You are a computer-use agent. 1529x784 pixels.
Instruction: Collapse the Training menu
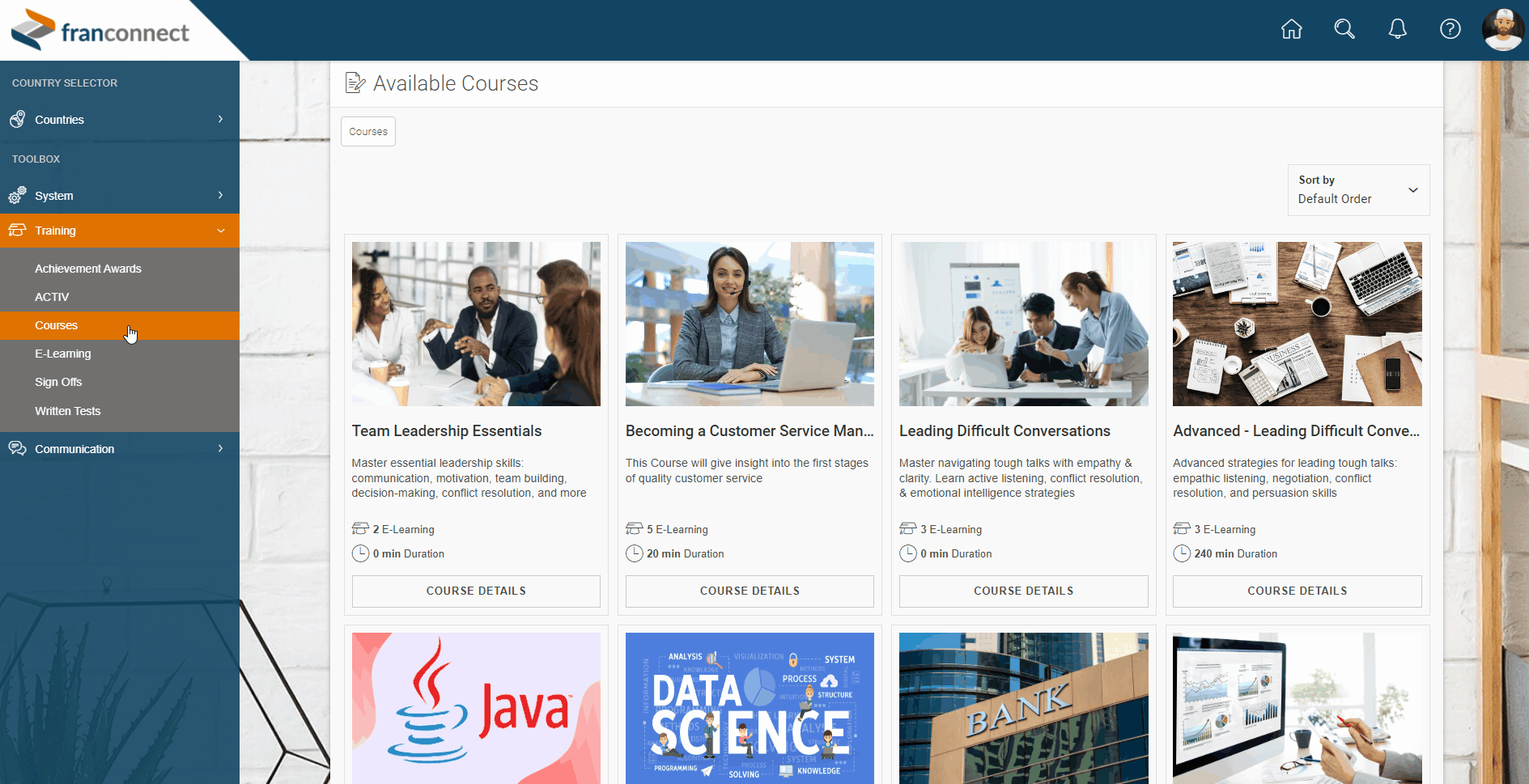(x=220, y=231)
